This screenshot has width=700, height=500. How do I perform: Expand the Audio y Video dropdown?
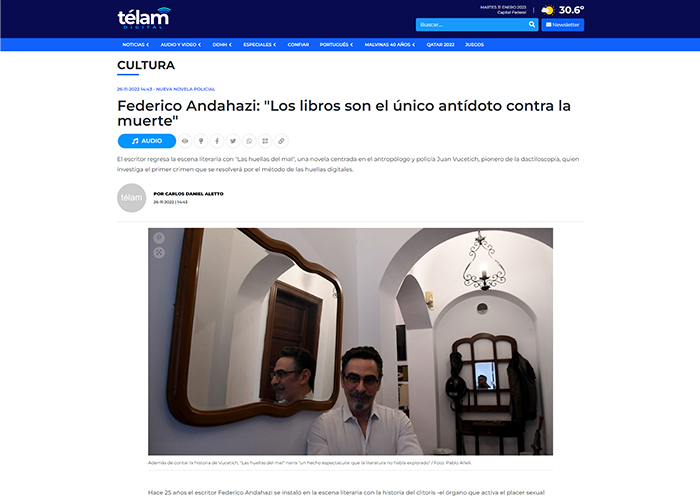(181, 45)
